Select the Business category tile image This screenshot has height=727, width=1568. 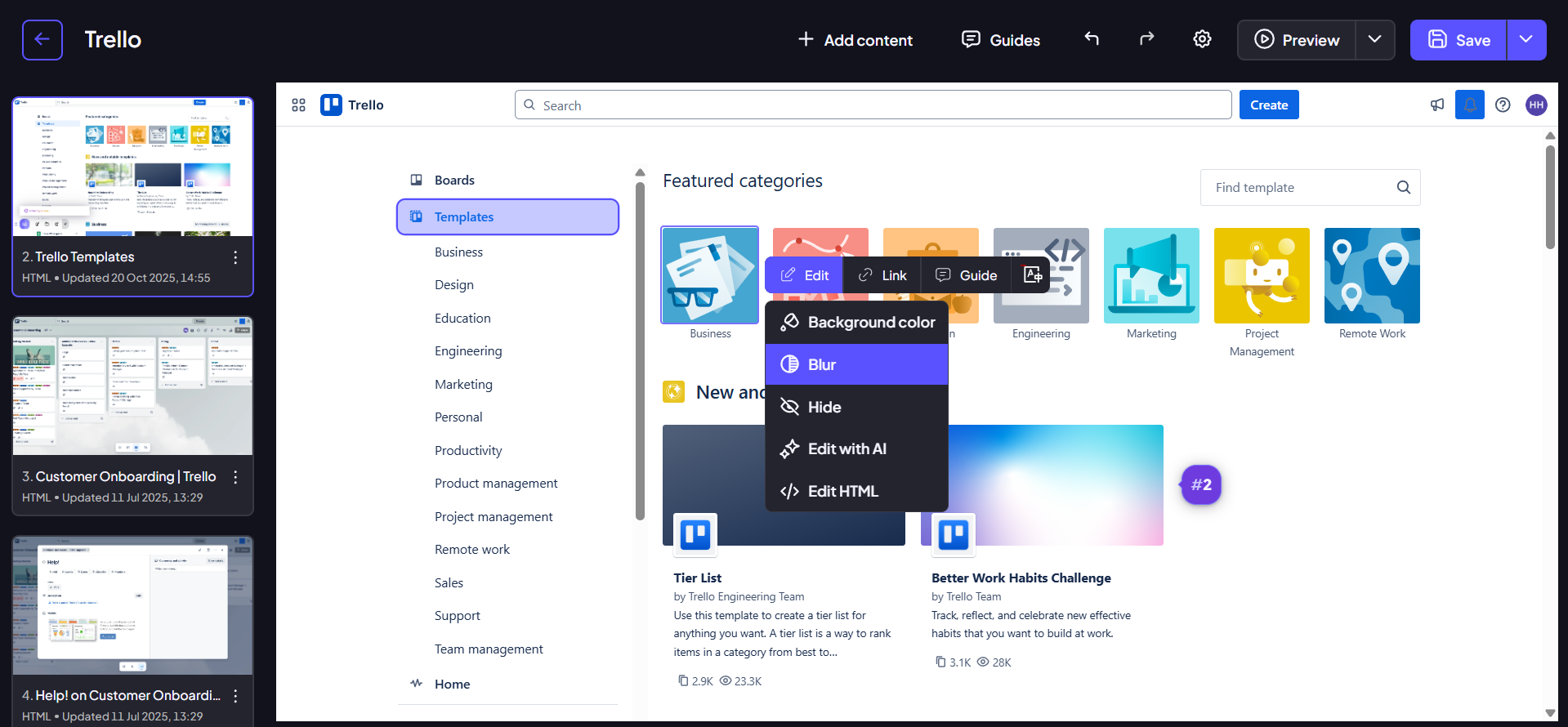pyautogui.click(x=710, y=275)
